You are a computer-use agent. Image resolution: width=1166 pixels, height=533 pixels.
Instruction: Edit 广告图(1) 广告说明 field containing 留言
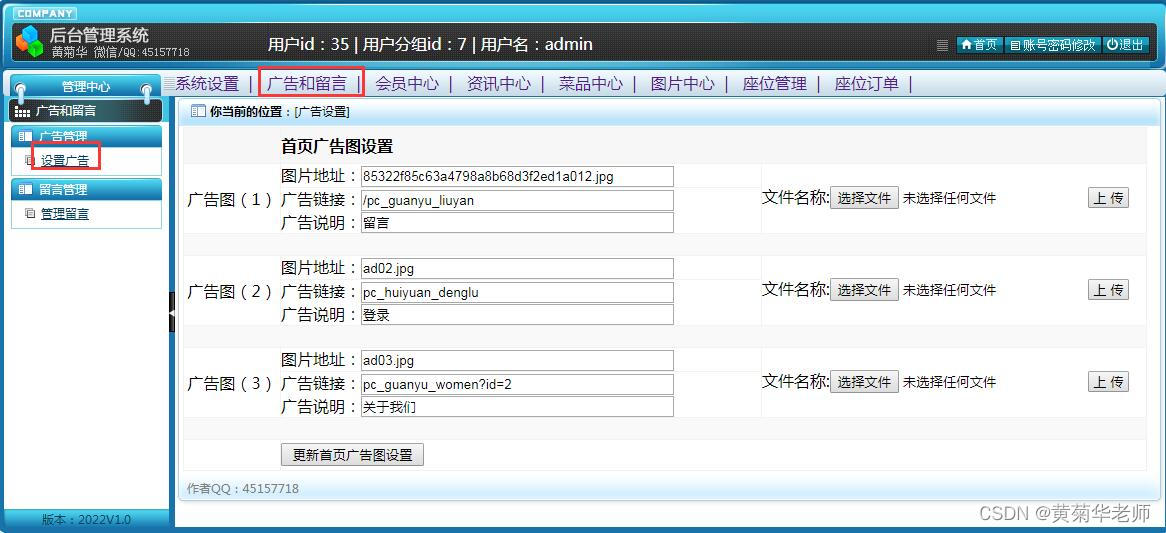518,222
